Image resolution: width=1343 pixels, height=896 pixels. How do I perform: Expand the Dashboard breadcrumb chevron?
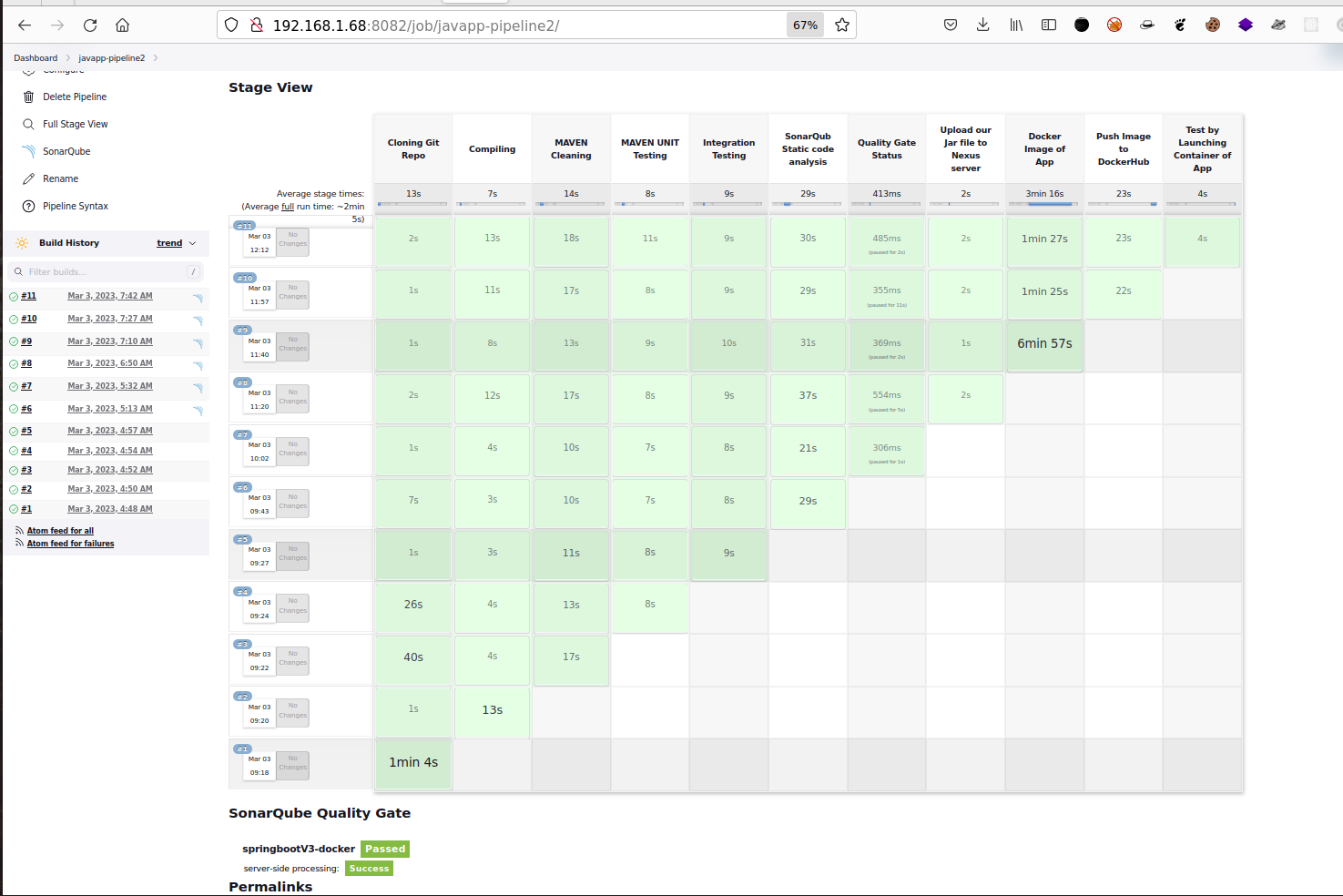[67, 58]
